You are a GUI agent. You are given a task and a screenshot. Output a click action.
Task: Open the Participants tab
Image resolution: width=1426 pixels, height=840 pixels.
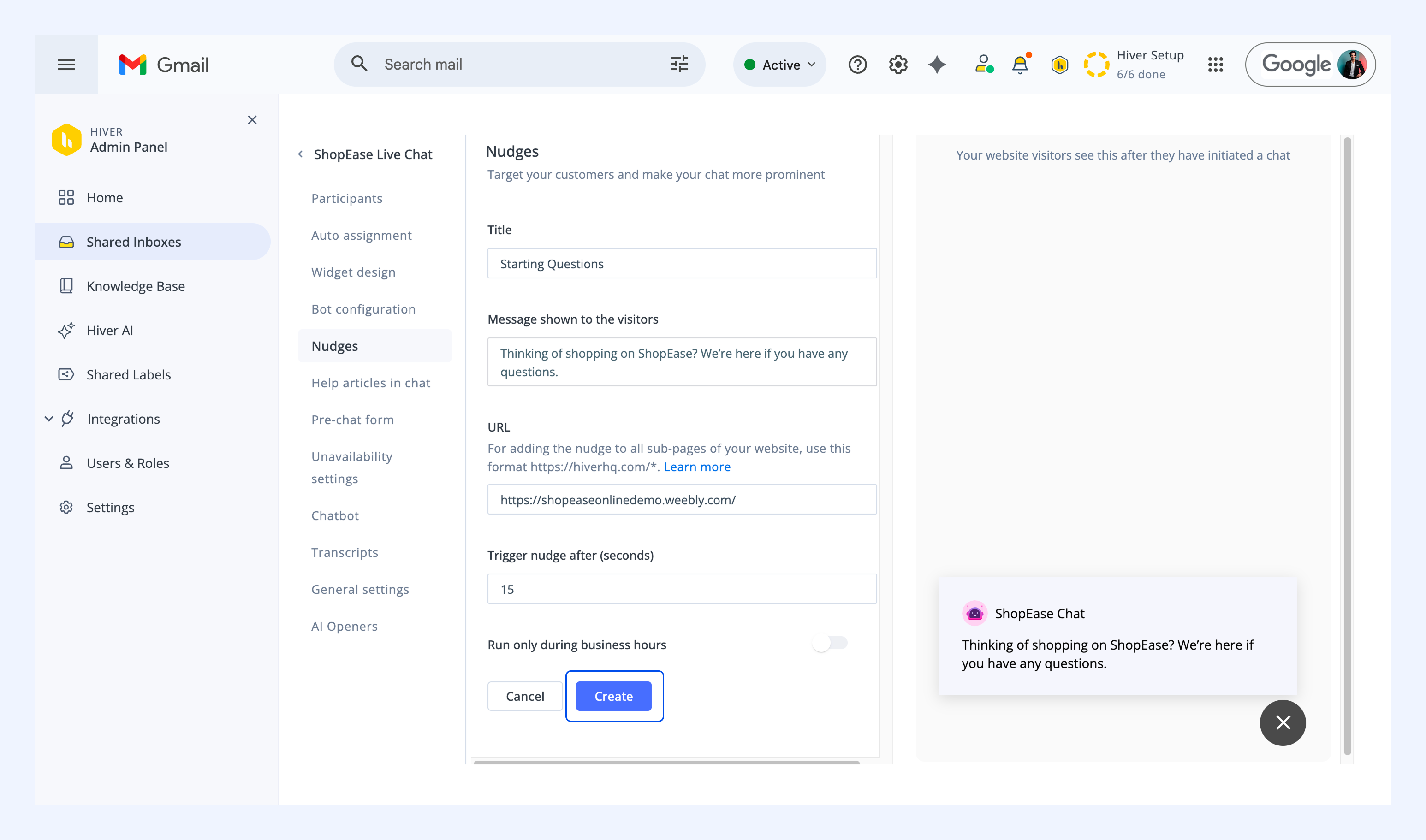coord(347,198)
